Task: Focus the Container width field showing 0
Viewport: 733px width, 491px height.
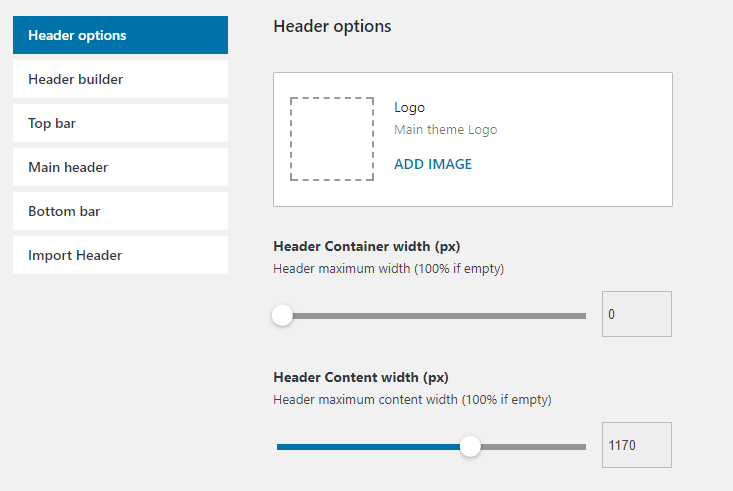Action: [635, 314]
